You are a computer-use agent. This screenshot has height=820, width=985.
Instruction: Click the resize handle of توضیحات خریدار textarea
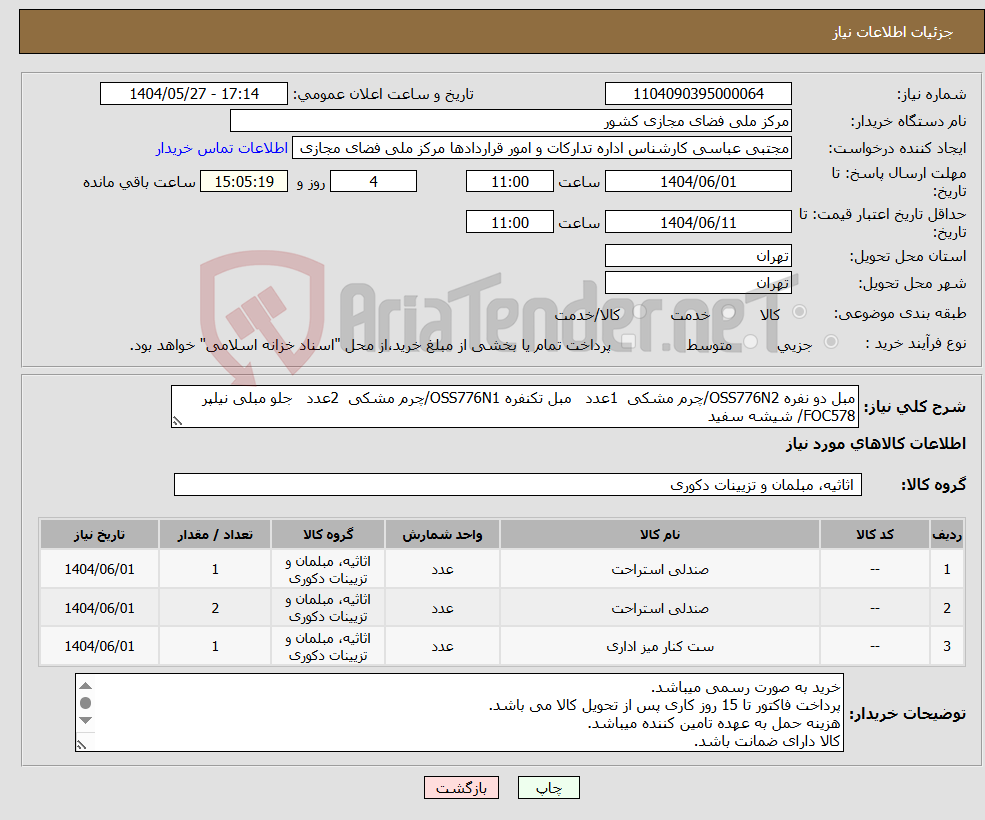[81, 744]
